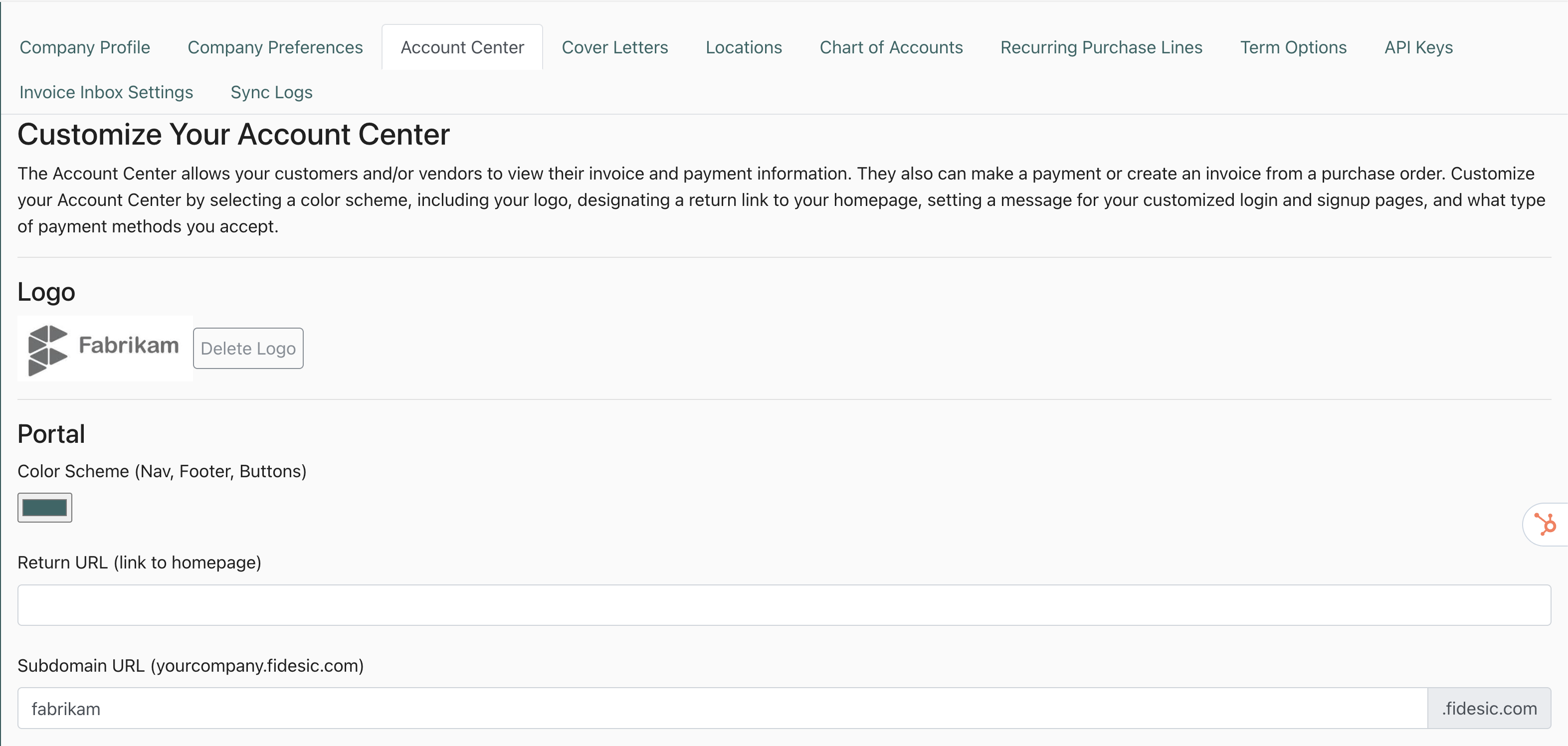Focus the Subdomain URL field containing fabrikam
Image resolution: width=1568 pixels, height=746 pixels.
(x=722, y=708)
